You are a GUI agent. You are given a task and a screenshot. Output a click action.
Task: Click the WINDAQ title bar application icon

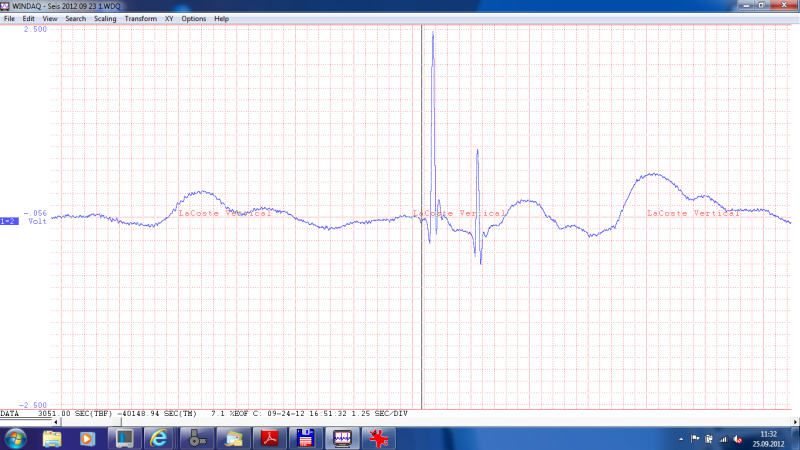(5, 6)
